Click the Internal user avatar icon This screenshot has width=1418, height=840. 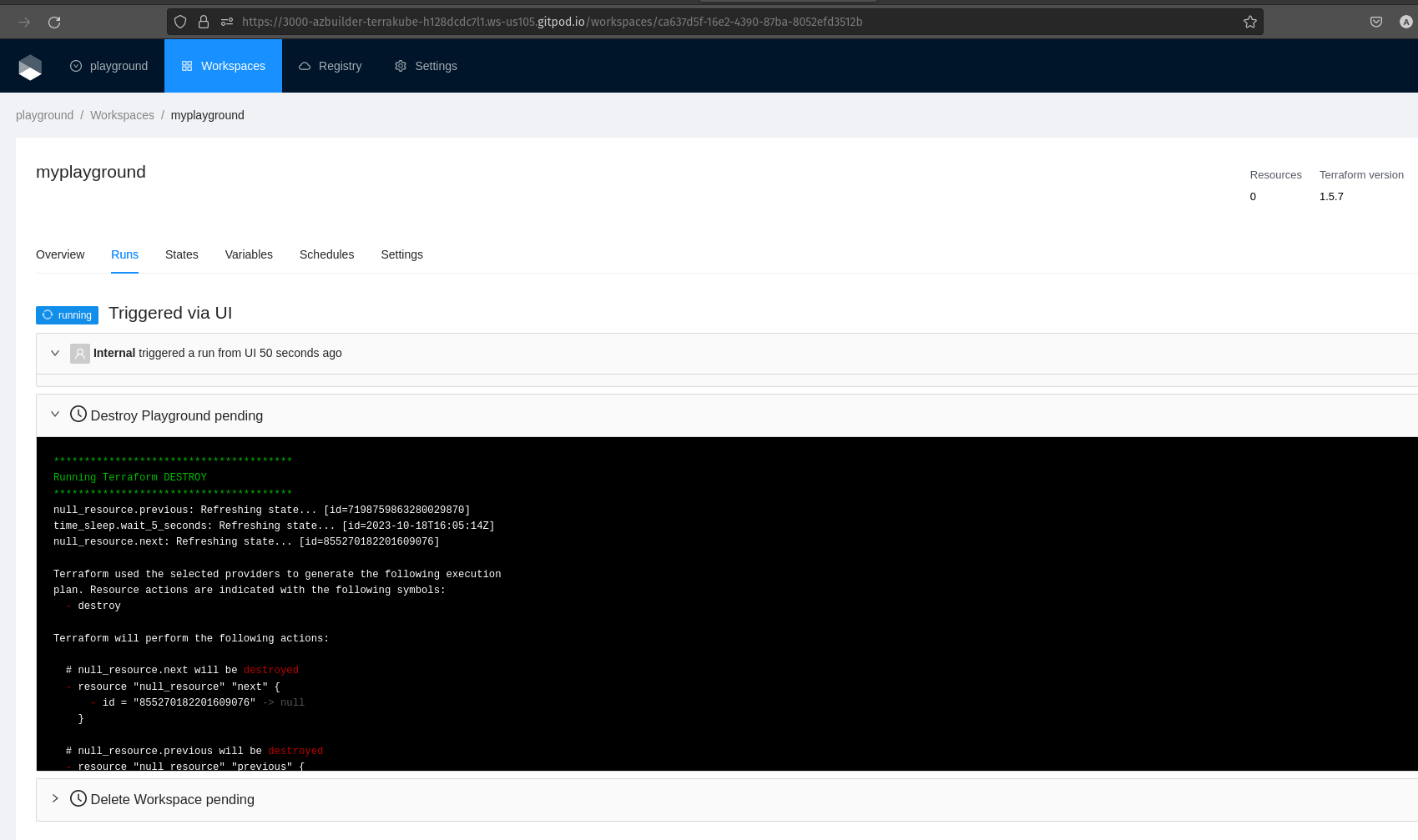tap(80, 354)
